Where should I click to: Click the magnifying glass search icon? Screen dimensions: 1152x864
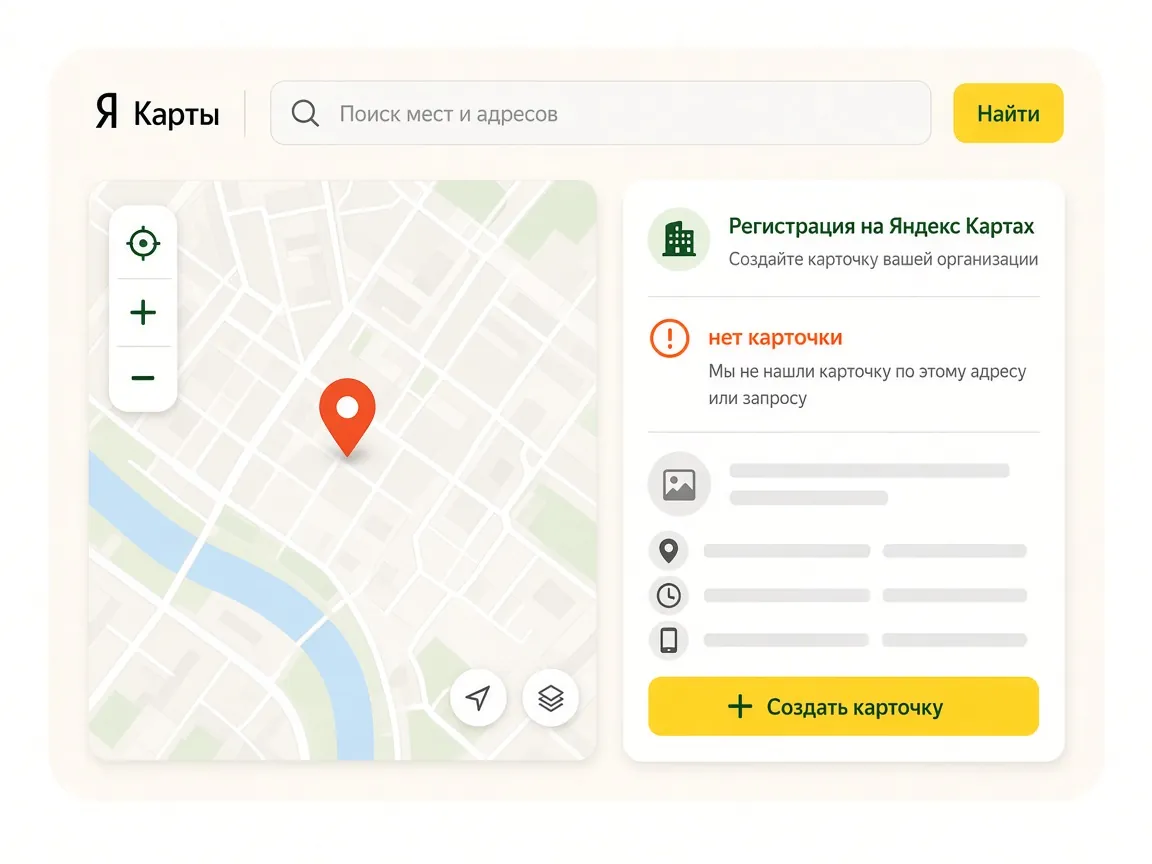click(305, 113)
